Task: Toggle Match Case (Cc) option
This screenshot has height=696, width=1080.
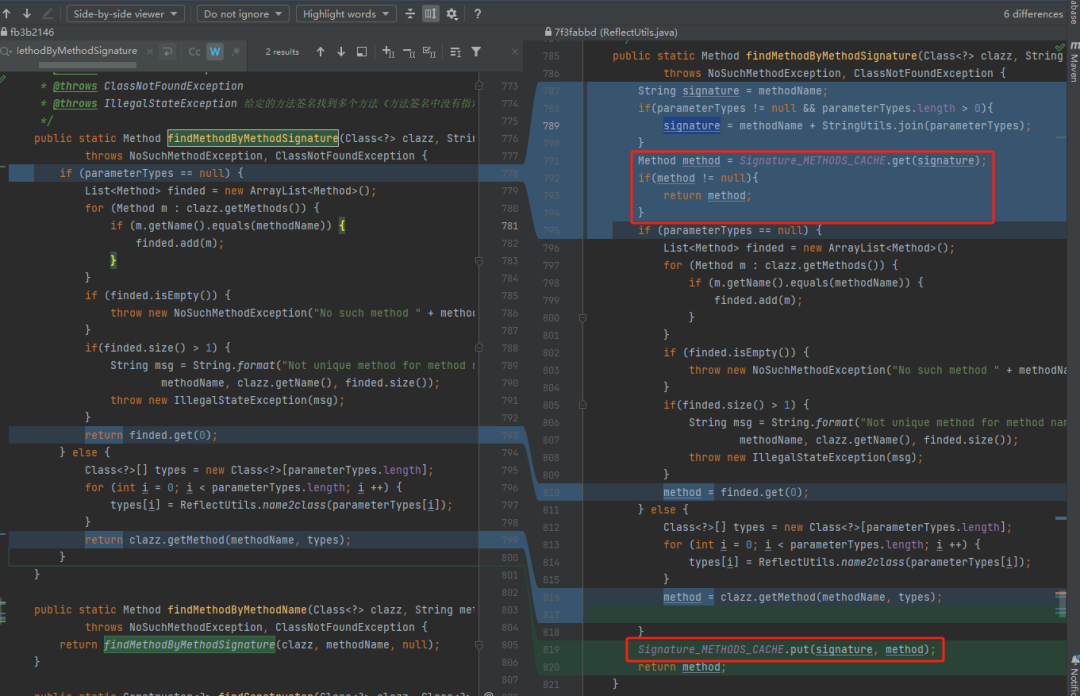Action: tap(194, 52)
